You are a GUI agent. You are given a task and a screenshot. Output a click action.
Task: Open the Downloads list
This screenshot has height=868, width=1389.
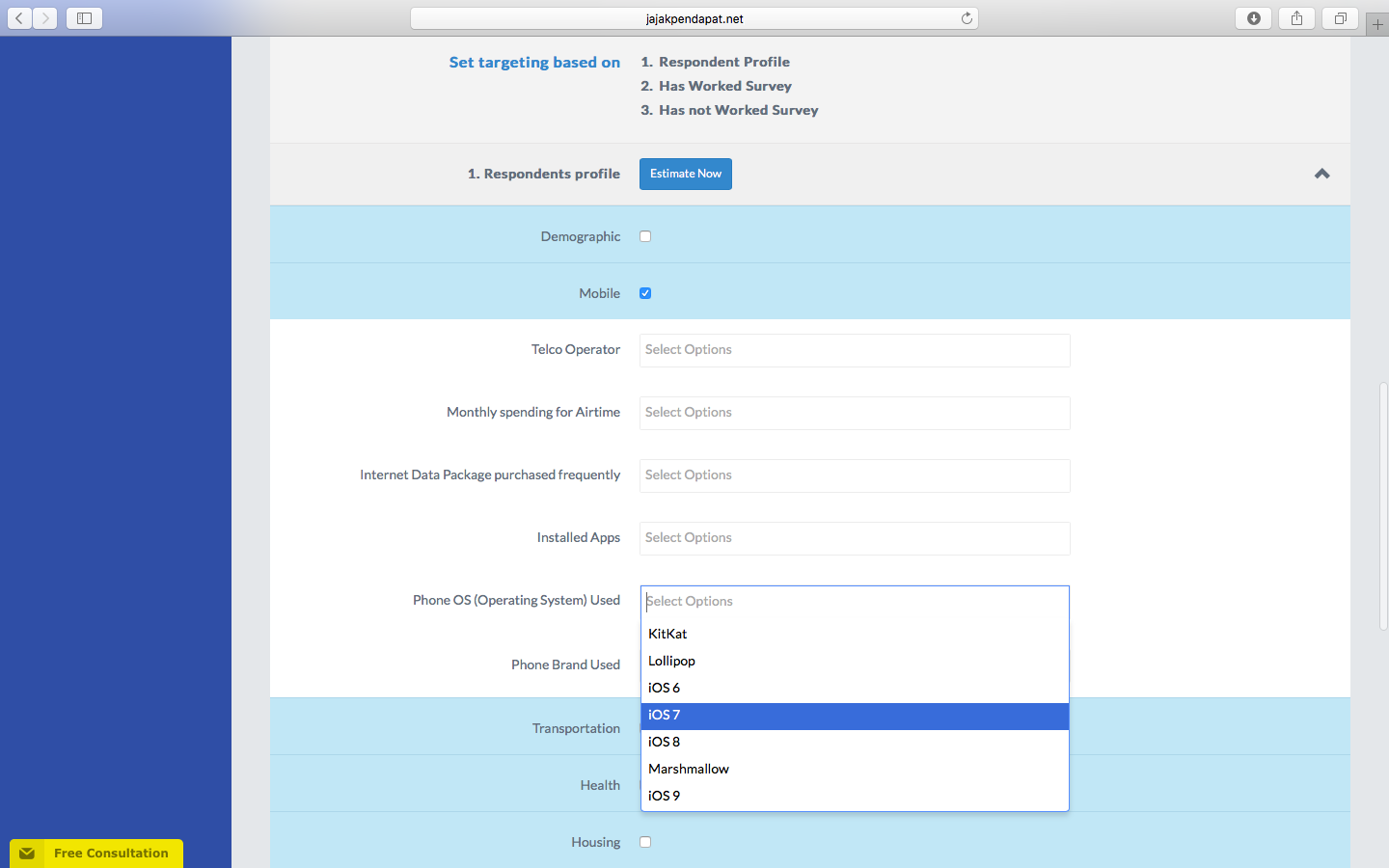pos(1252,17)
